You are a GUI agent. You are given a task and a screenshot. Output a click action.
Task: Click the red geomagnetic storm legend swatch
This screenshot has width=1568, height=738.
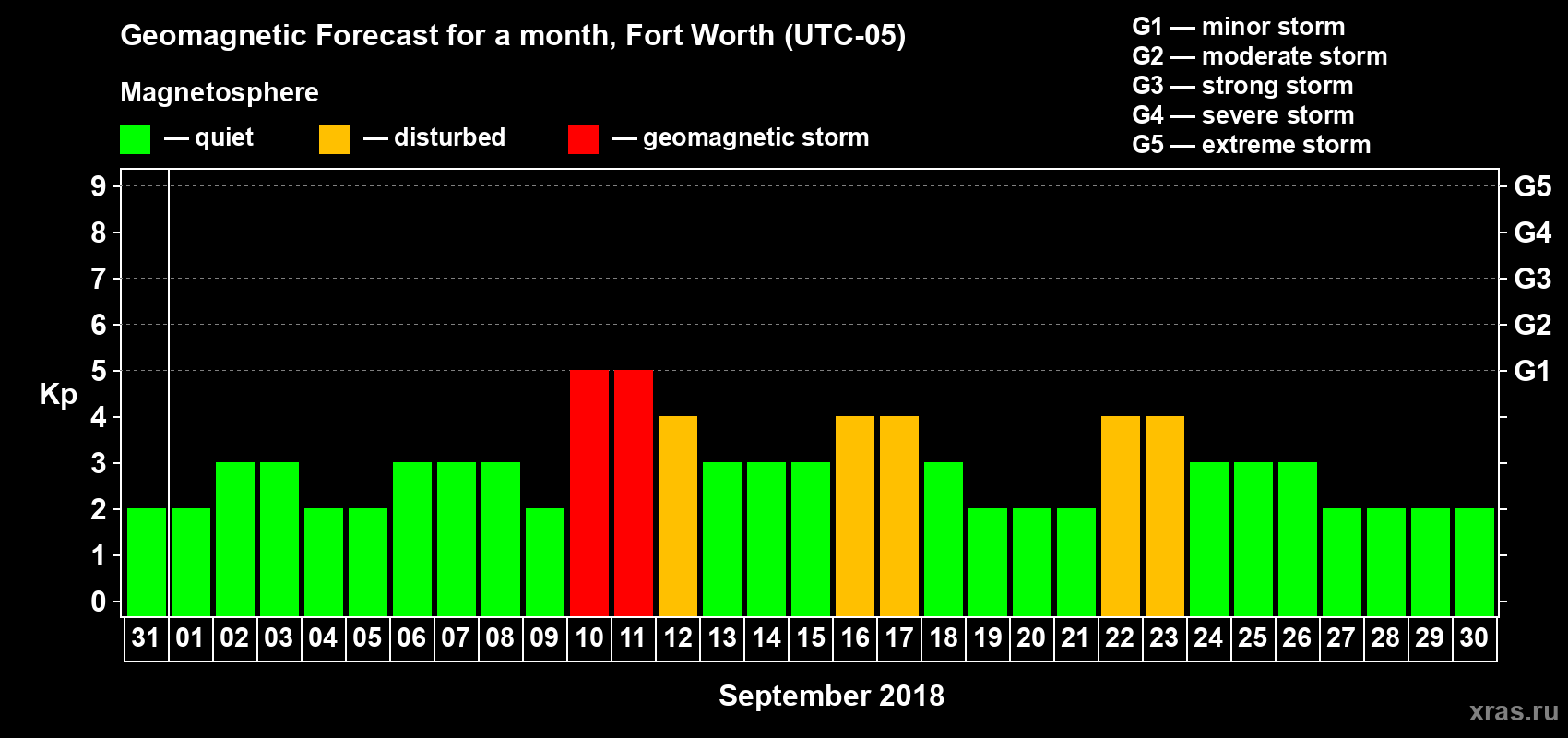[583, 139]
